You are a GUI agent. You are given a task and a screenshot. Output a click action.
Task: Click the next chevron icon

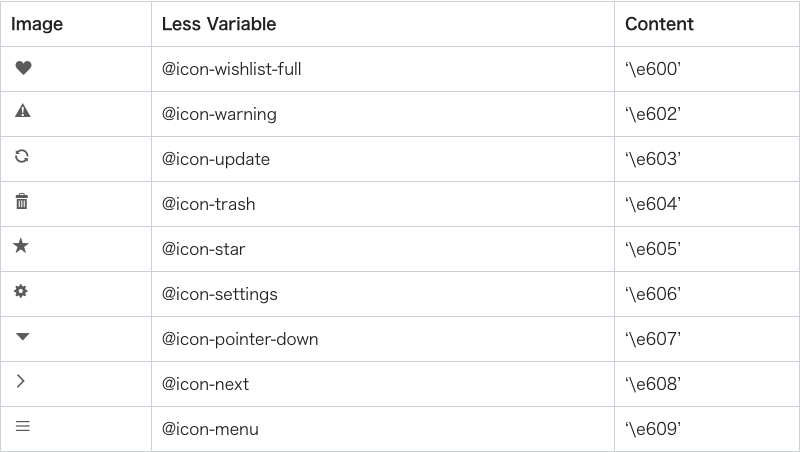(20, 381)
